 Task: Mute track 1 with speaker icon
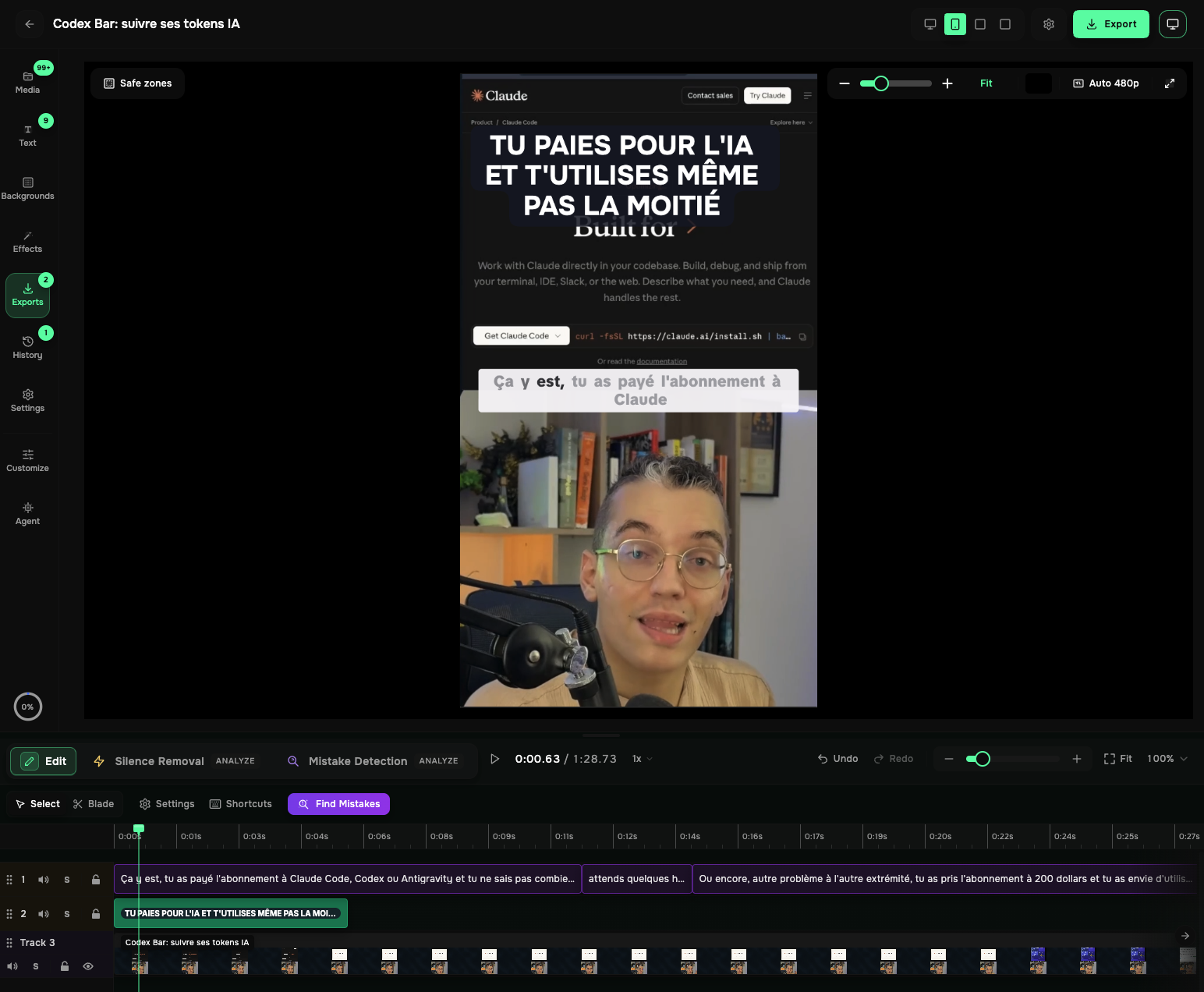coord(44,880)
